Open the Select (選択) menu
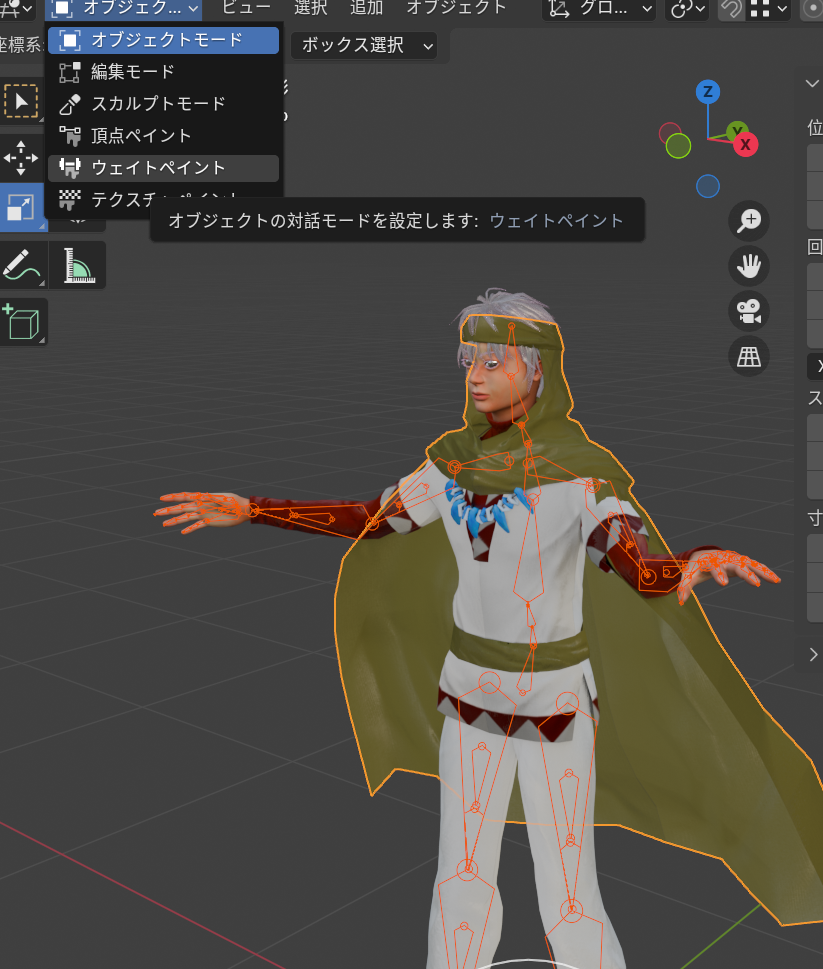 pyautogui.click(x=310, y=7)
